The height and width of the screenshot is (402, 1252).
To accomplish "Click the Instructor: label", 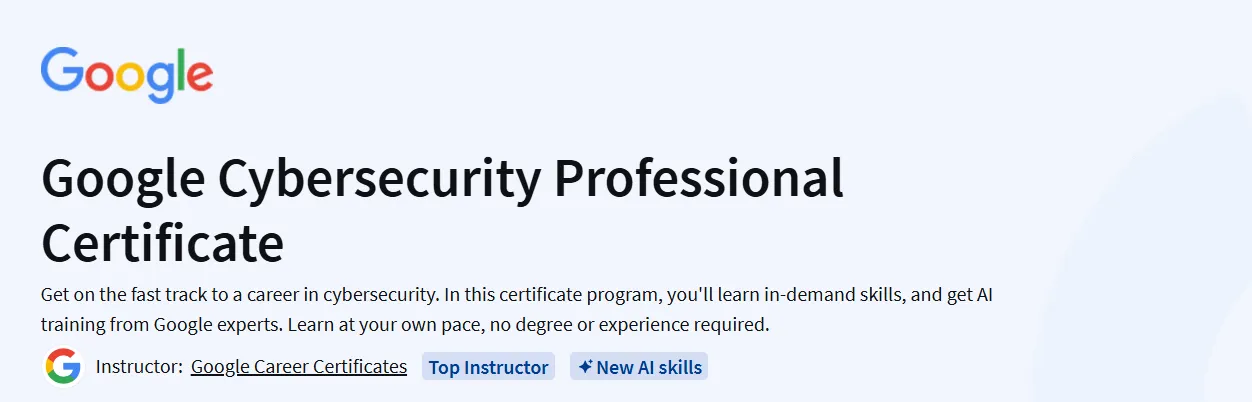I will [x=139, y=367].
